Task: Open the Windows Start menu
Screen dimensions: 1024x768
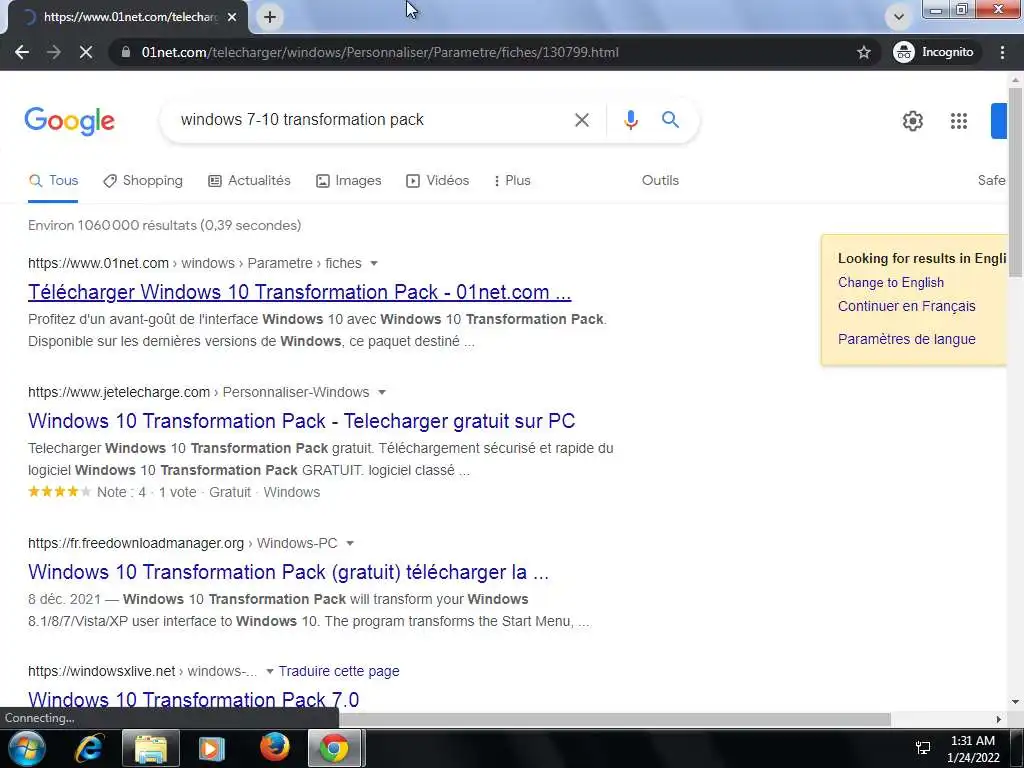Action: pos(26,748)
